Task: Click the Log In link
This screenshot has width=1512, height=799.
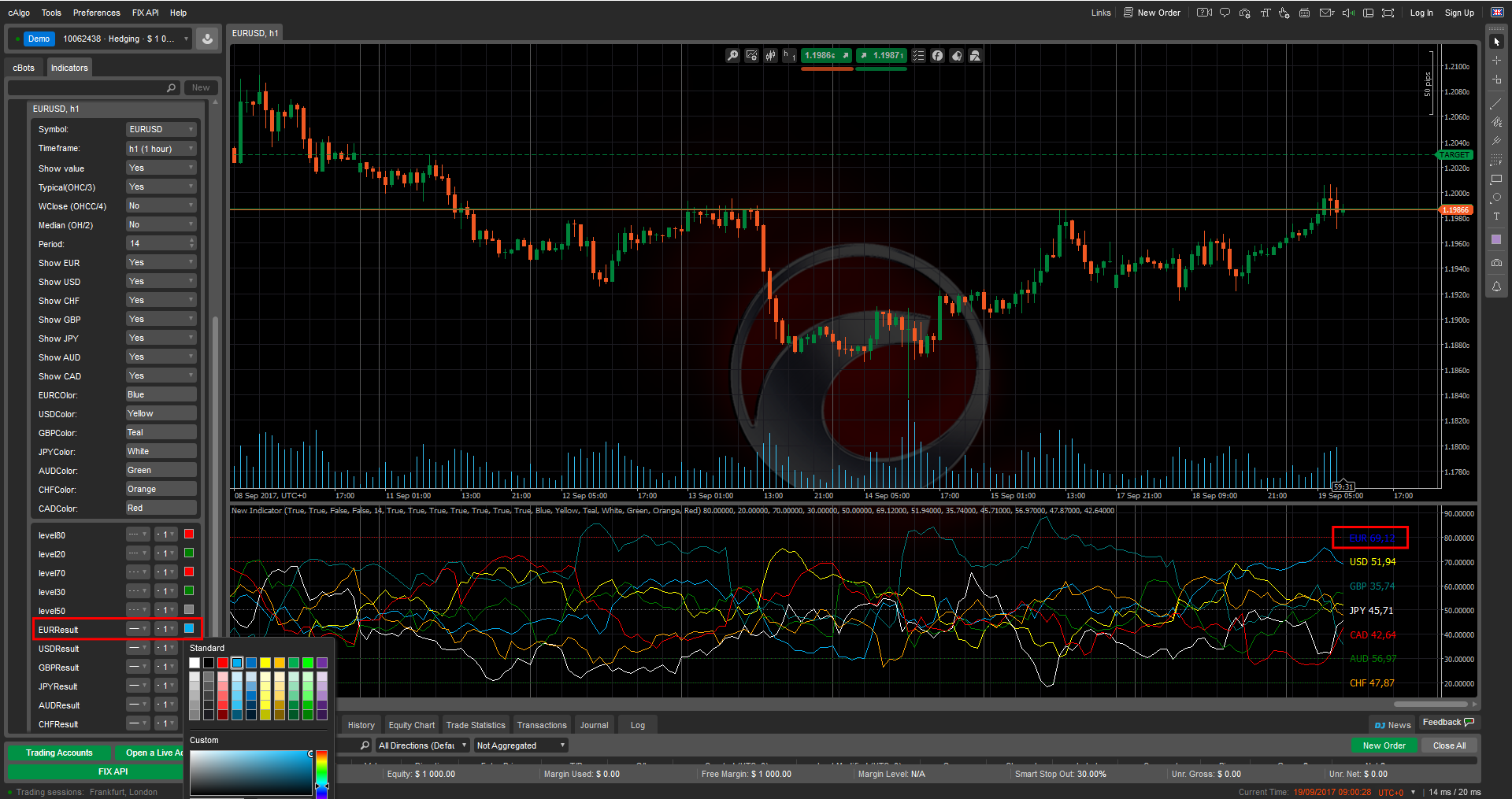Action: click(1421, 13)
